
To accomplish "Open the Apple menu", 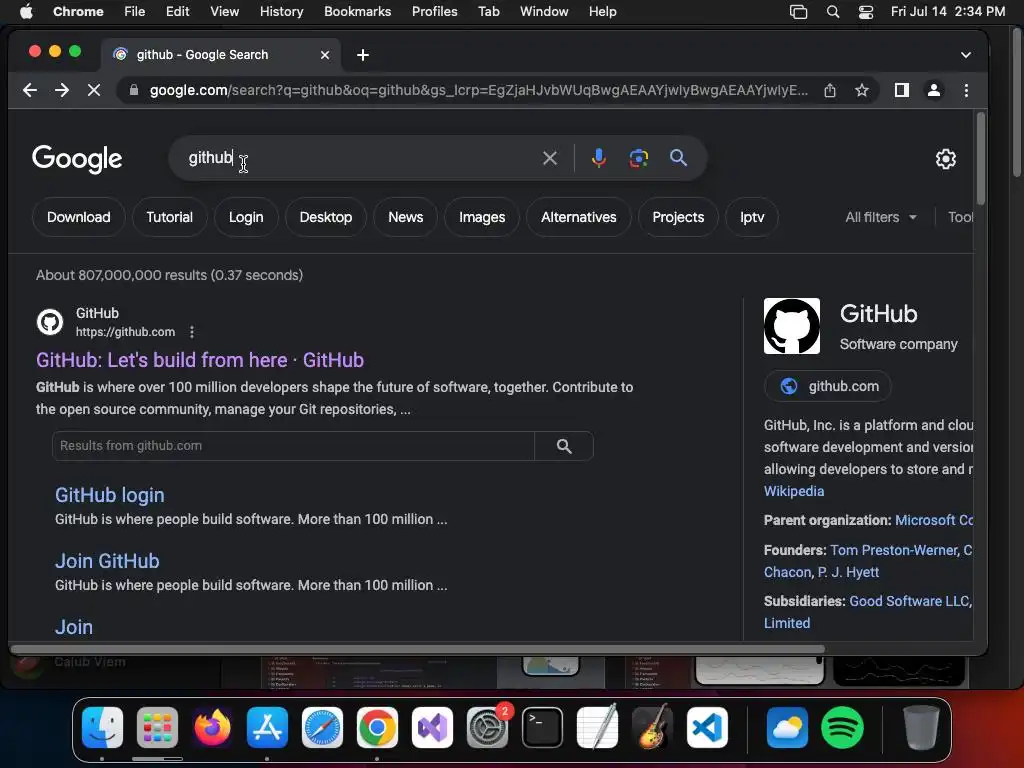I will (x=26, y=12).
